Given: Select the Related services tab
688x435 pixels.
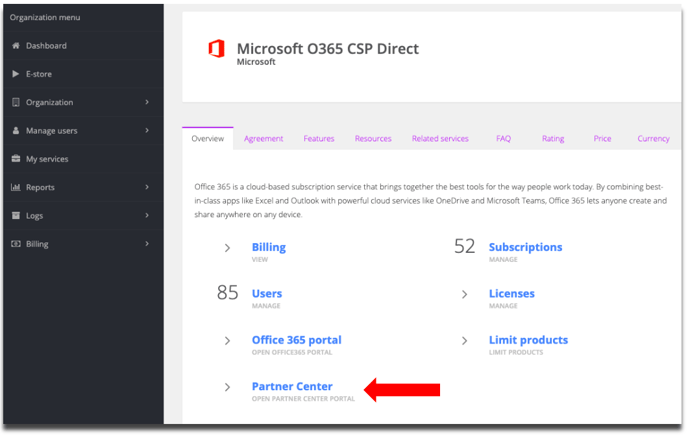Looking at the screenshot, I should 440,139.
